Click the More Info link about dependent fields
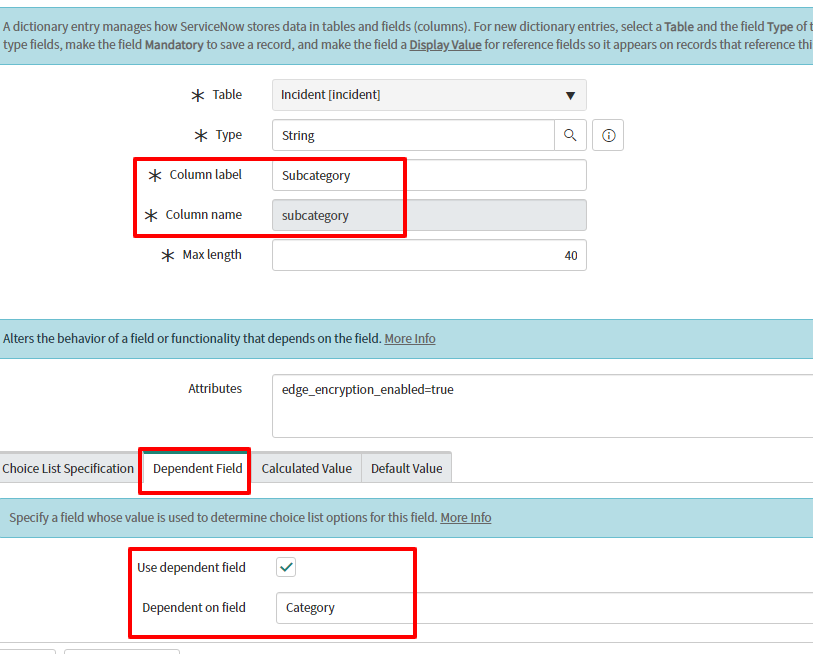Image resolution: width=813 pixels, height=654 pixels. [466, 517]
